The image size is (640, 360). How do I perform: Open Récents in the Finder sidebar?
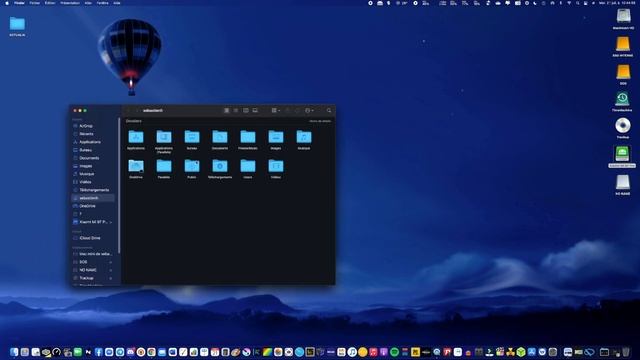[x=93, y=134]
